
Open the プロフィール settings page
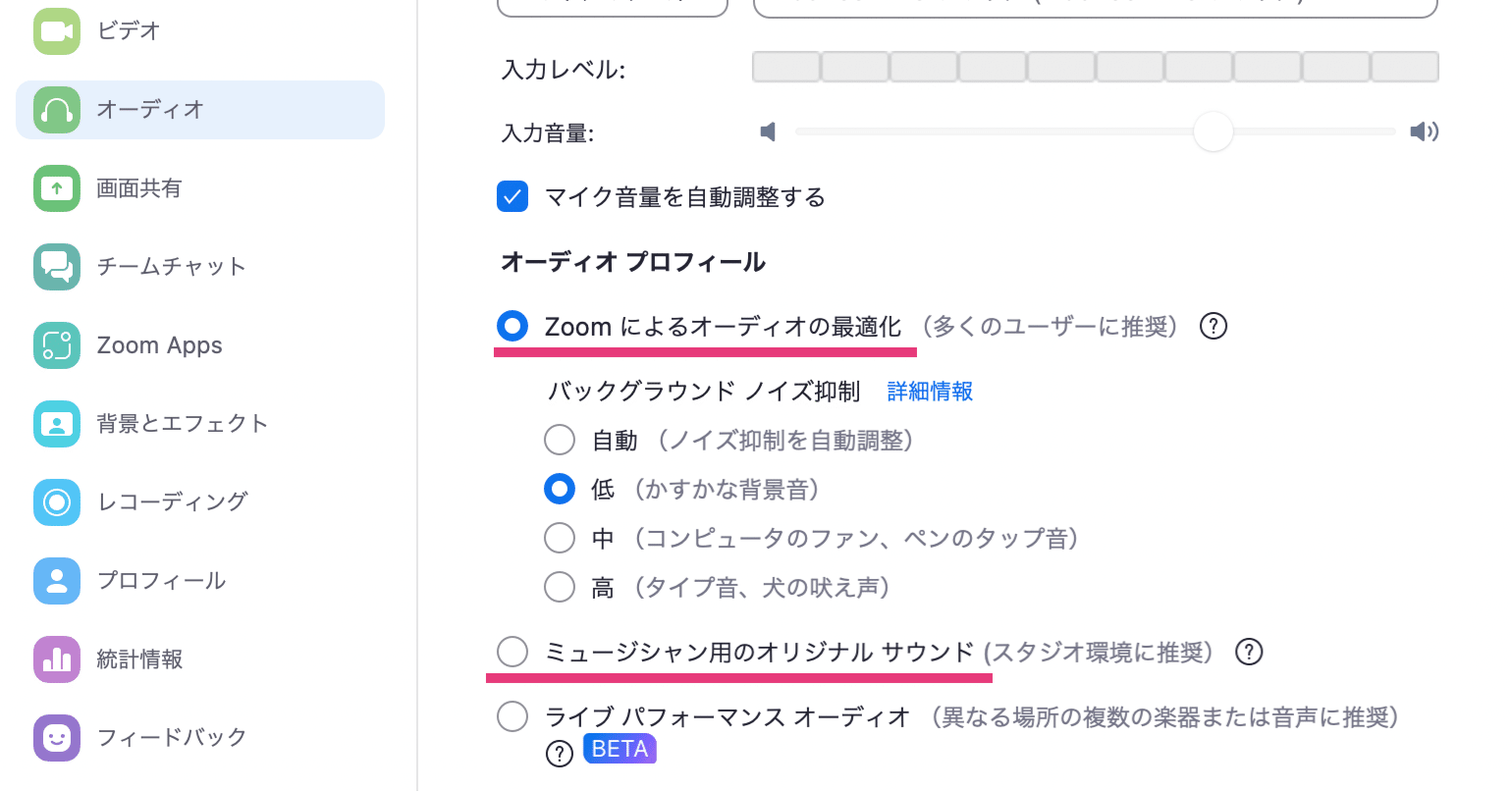[x=161, y=580]
